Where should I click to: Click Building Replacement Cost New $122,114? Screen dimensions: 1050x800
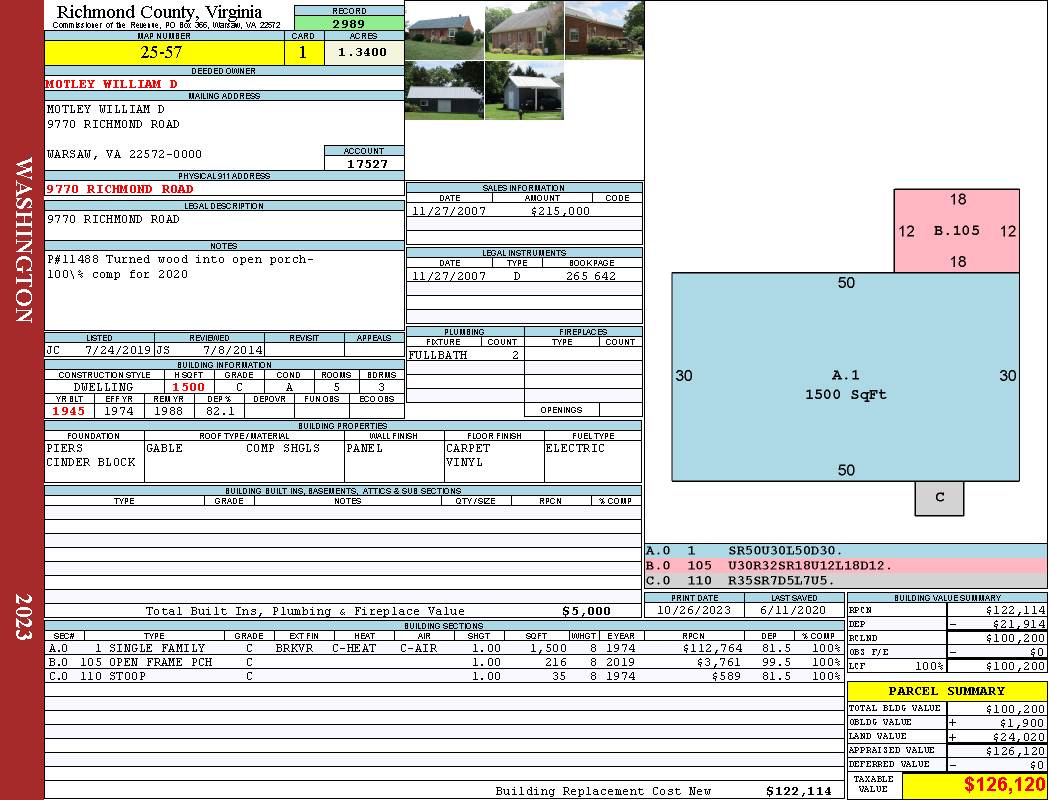798,791
